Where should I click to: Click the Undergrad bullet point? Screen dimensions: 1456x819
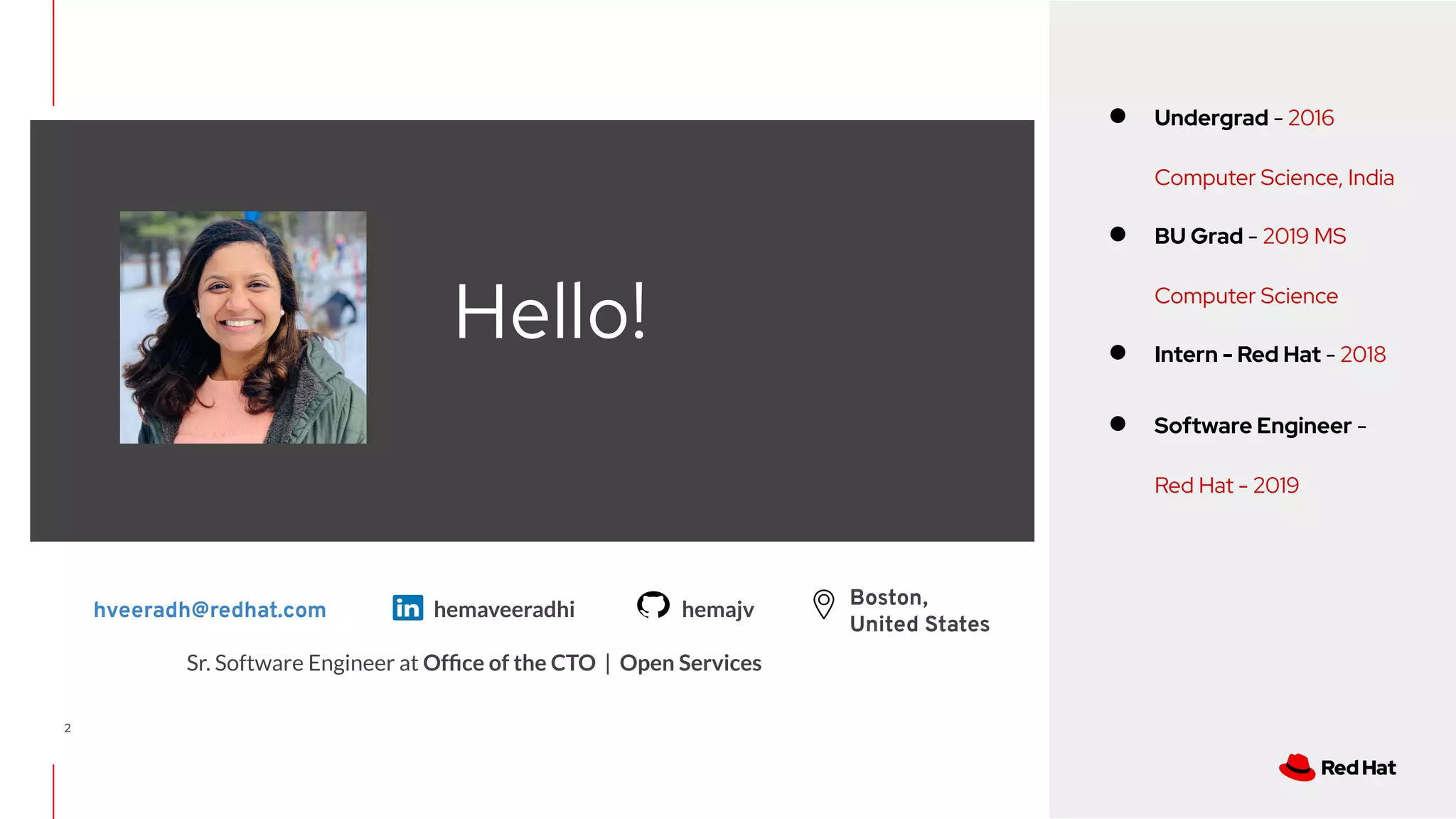click(x=1118, y=116)
